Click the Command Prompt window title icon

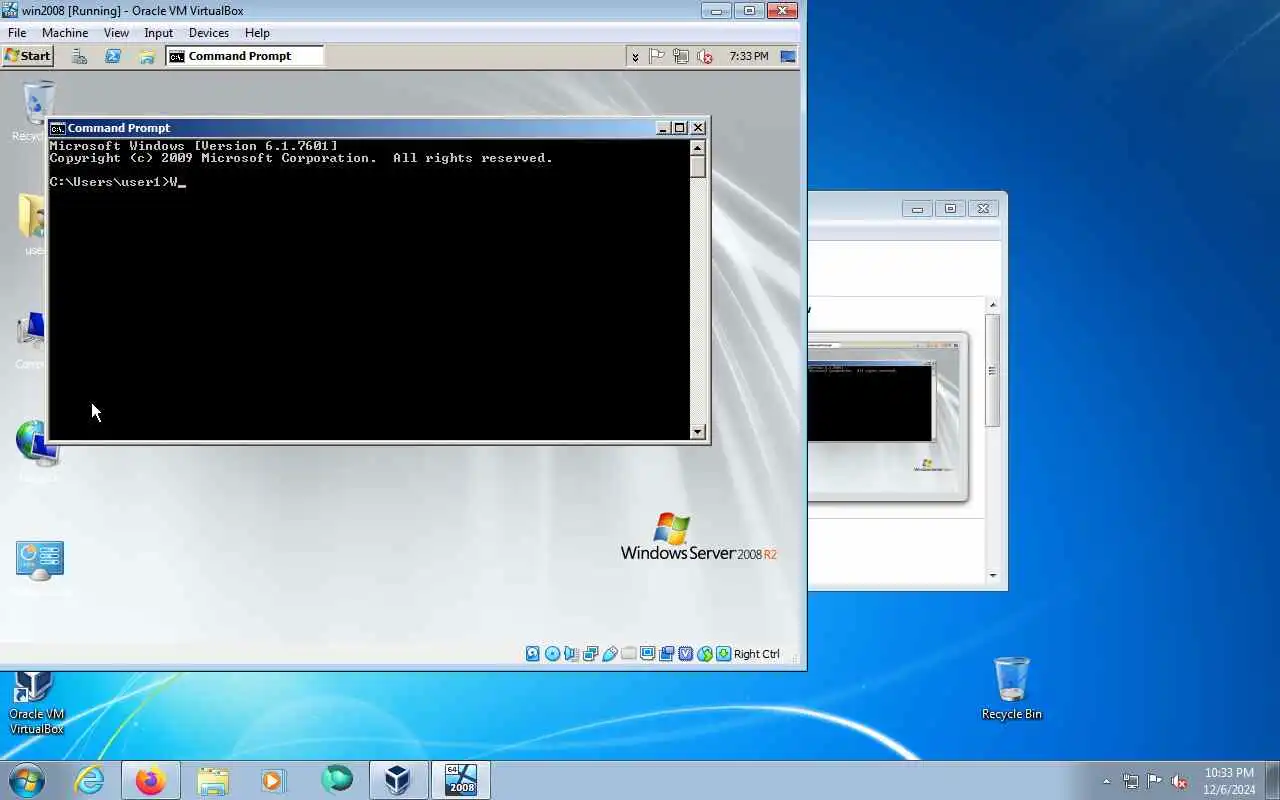click(58, 128)
